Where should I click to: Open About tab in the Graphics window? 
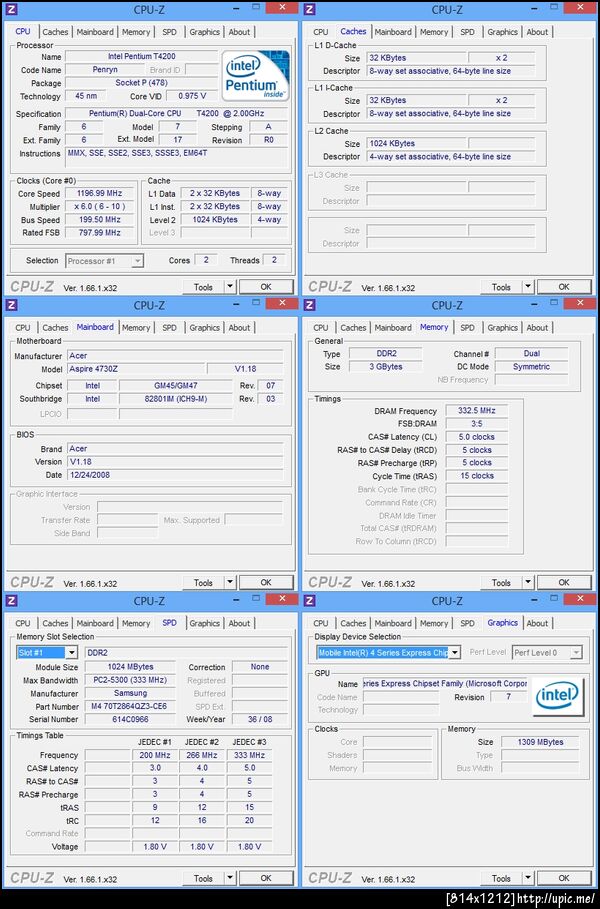tap(537, 624)
